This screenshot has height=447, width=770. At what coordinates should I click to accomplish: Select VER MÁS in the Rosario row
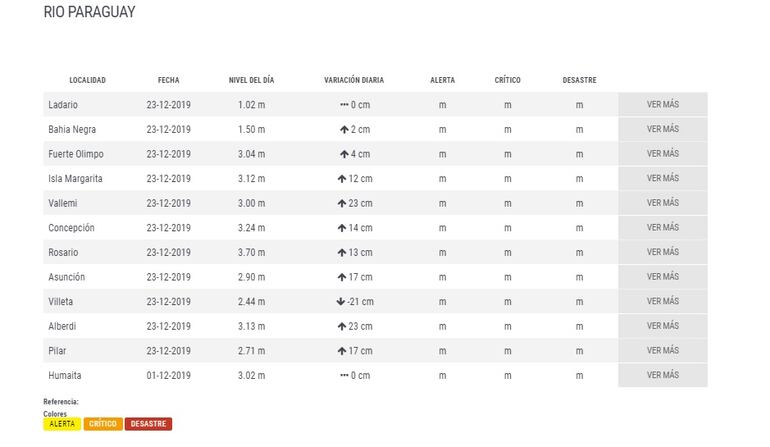click(662, 252)
